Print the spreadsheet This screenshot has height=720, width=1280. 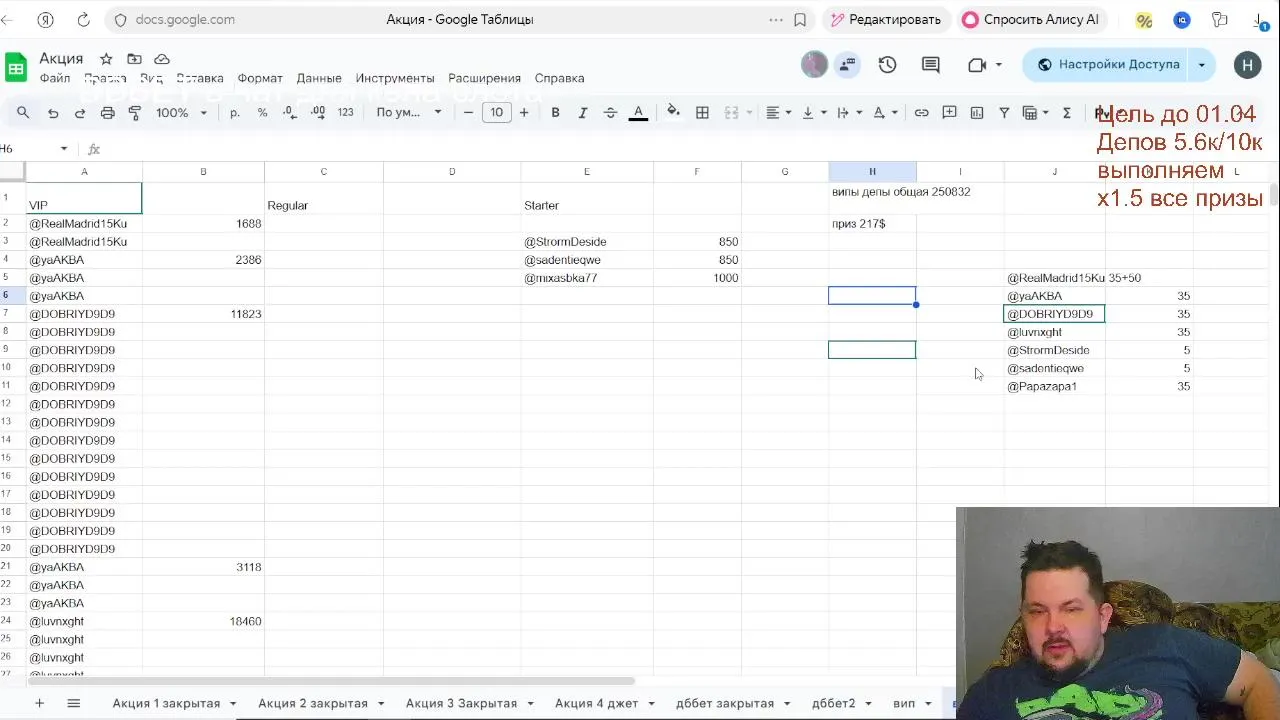pos(107,113)
